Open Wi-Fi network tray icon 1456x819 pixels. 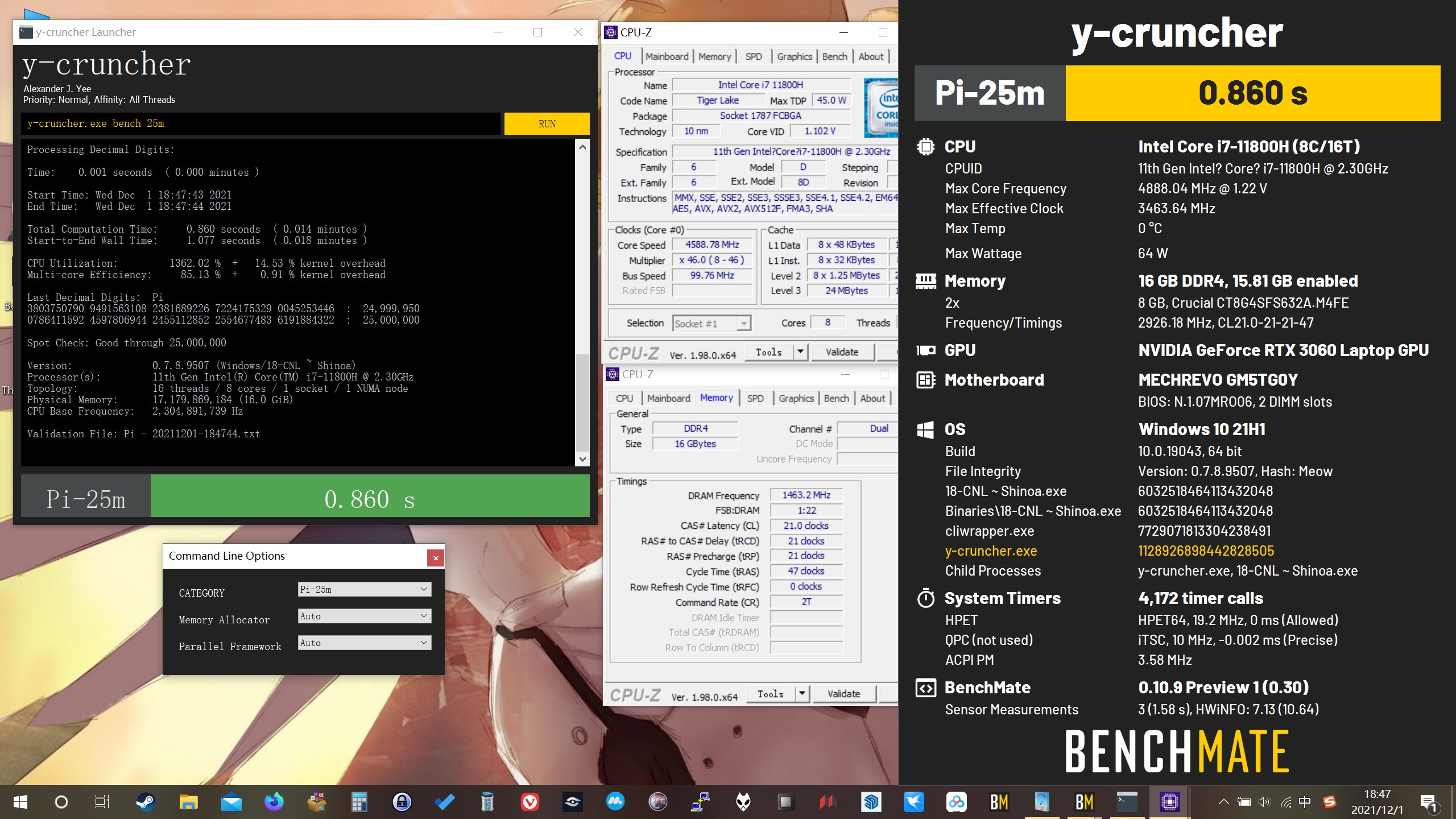coord(1285,802)
